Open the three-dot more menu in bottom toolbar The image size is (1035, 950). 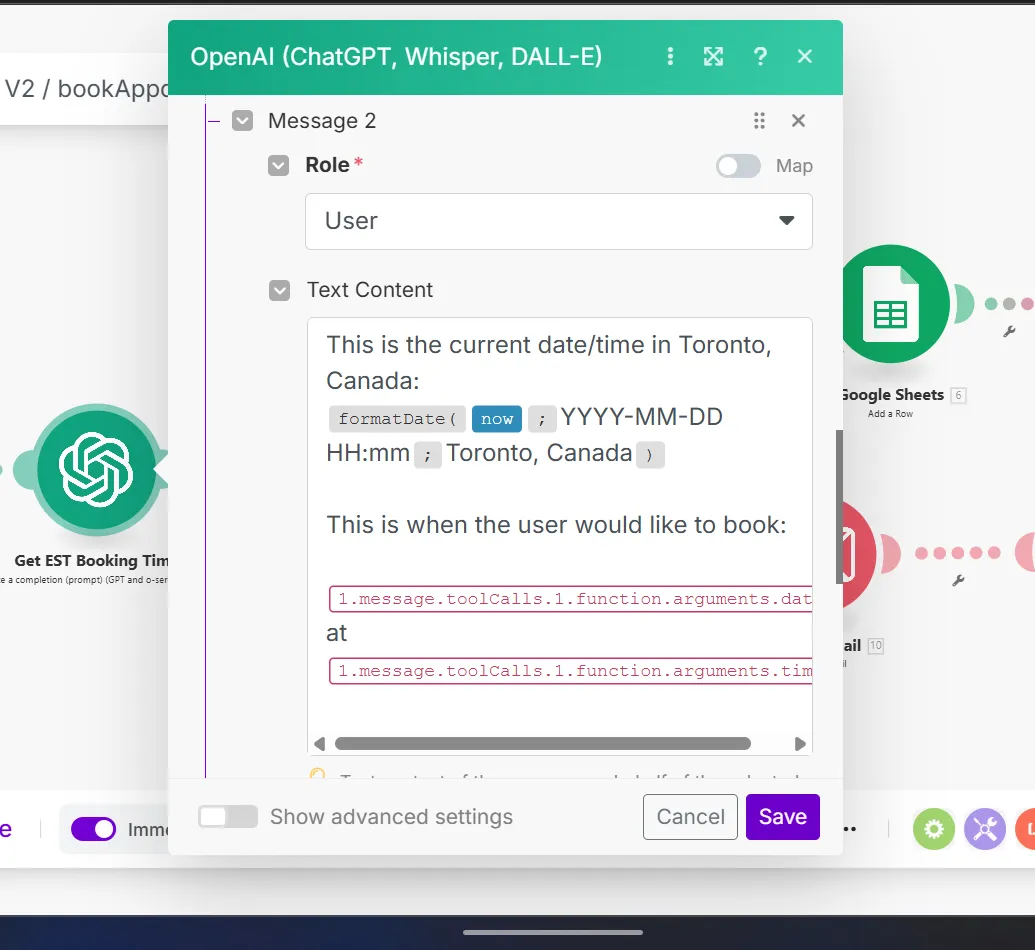pyautogui.click(x=850, y=829)
